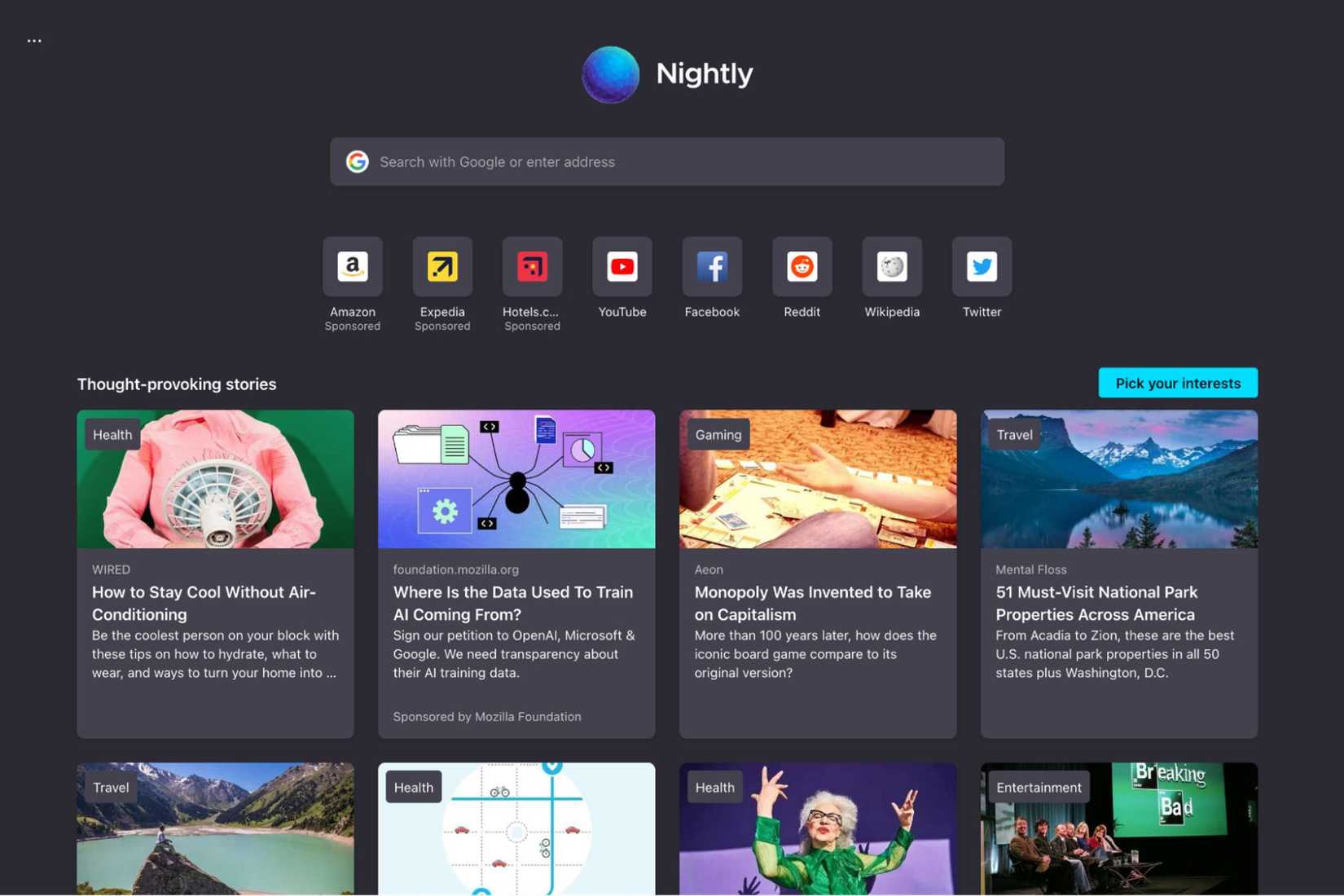Select the Health category label on the fan story
The height and width of the screenshot is (896, 1344).
[x=112, y=434]
